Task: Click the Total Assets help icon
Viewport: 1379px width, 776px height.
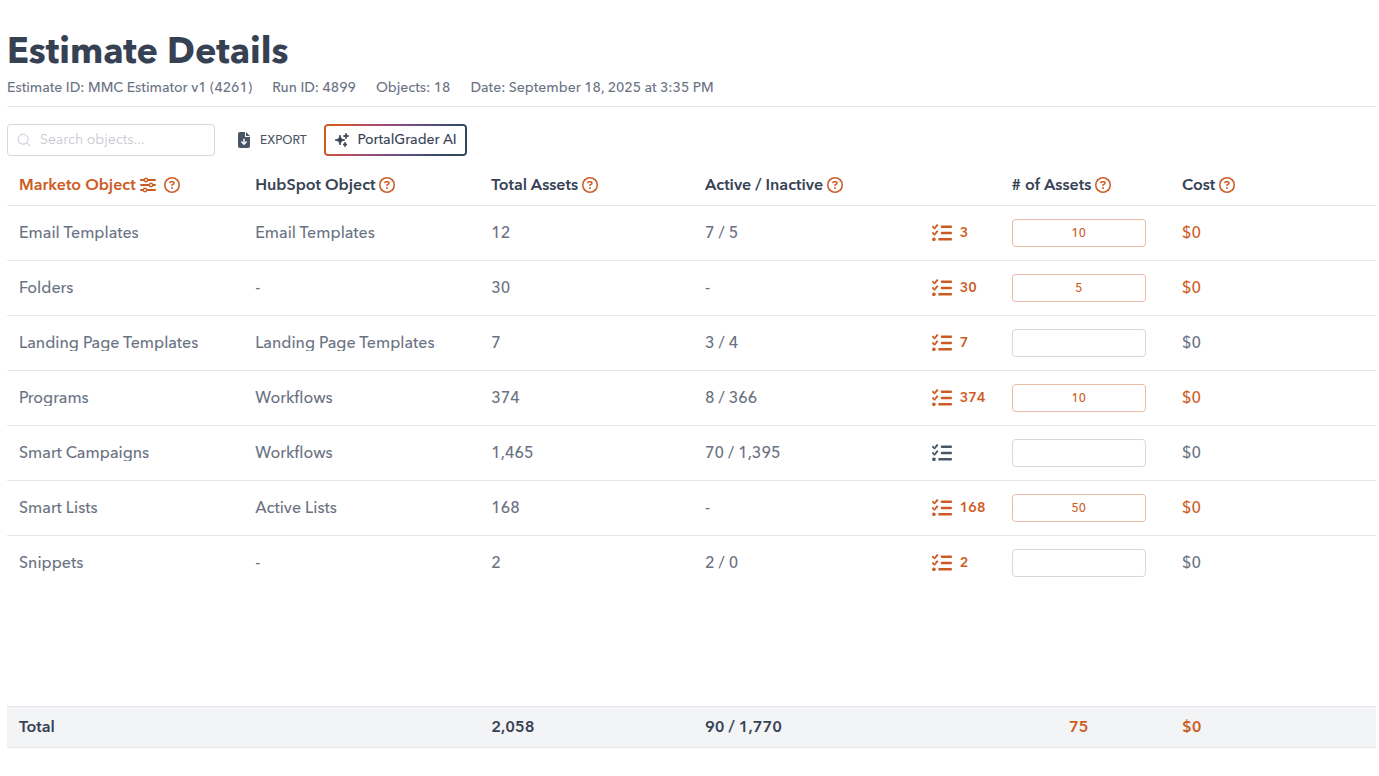Action: coord(590,185)
